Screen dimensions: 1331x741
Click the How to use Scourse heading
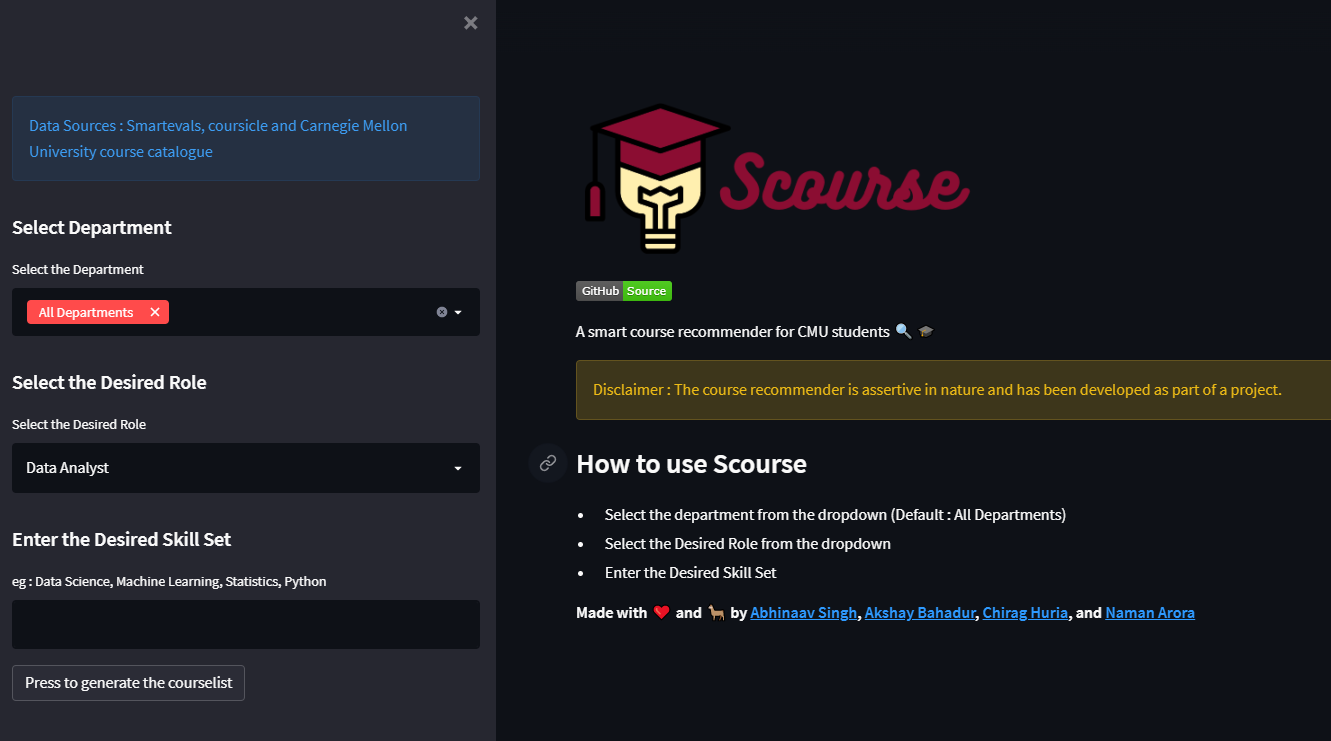click(x=692, y=464)
